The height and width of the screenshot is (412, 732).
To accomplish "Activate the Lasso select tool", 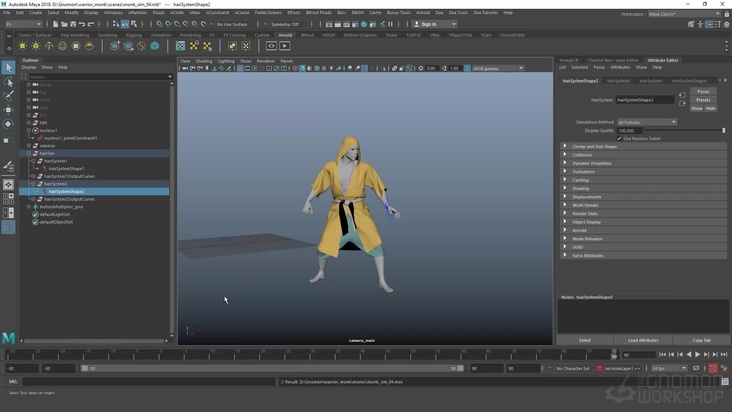I will tap(8, 82).
